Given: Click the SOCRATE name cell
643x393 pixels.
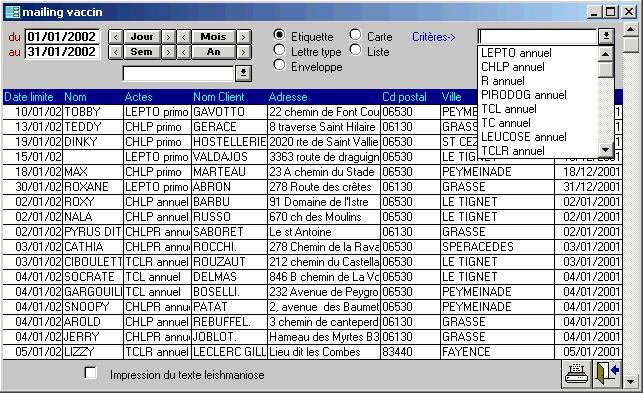Looking at the screenshot, I should 93,276.
